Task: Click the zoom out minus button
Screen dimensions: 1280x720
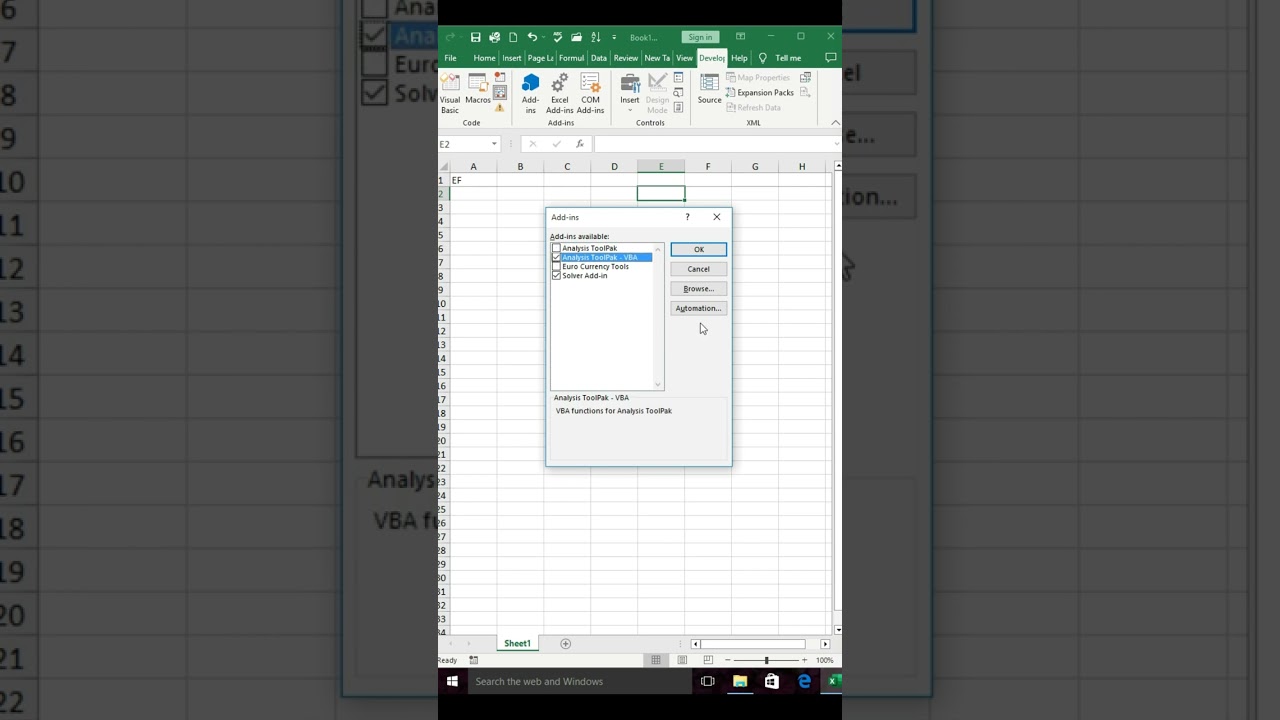Action: (x=728, y=660)
